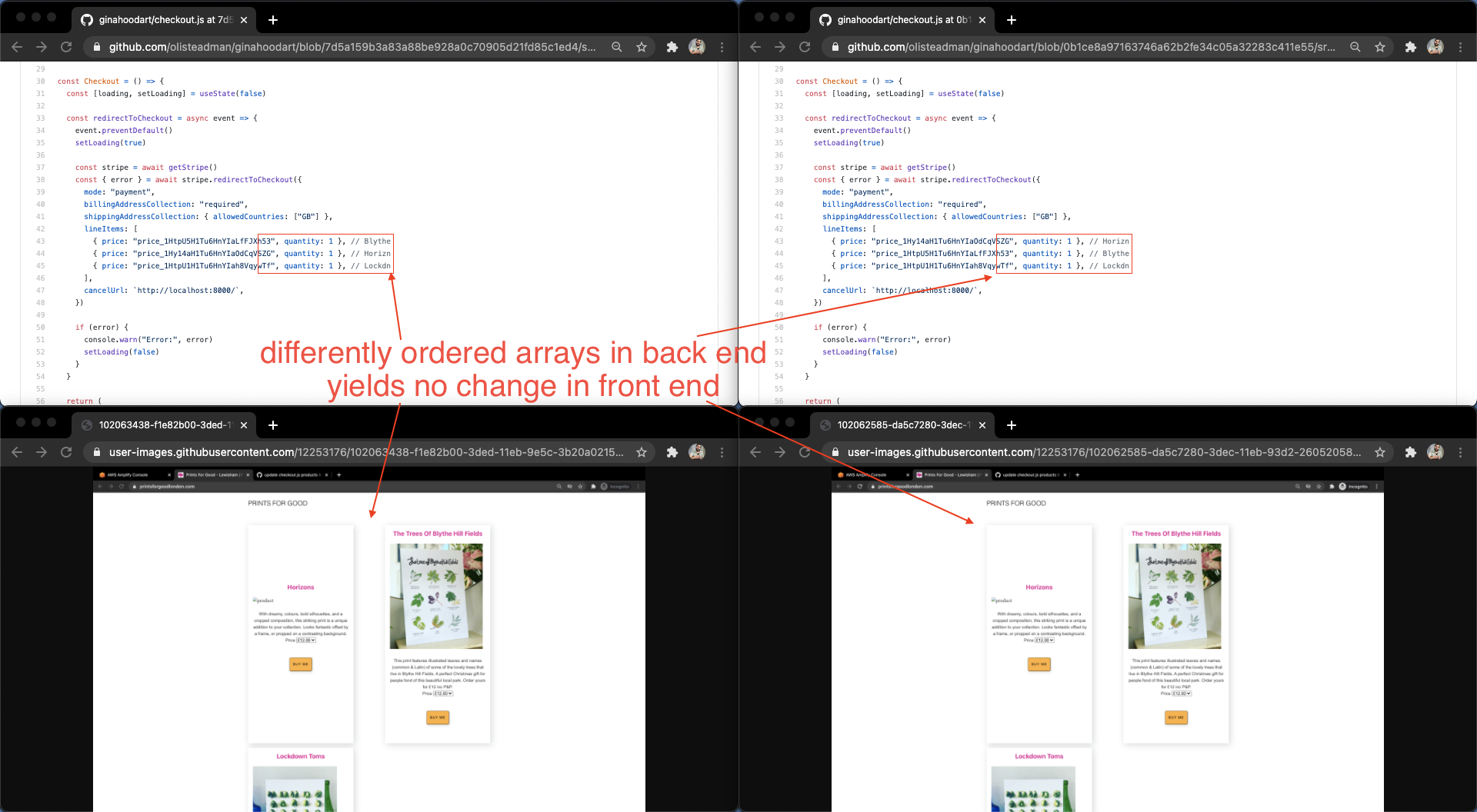This screenshot has width=1477, height=812.
Task: Click the 7d5a159 GitHub address bar URL
Action: pyautogui.click(x=352, y=47)
